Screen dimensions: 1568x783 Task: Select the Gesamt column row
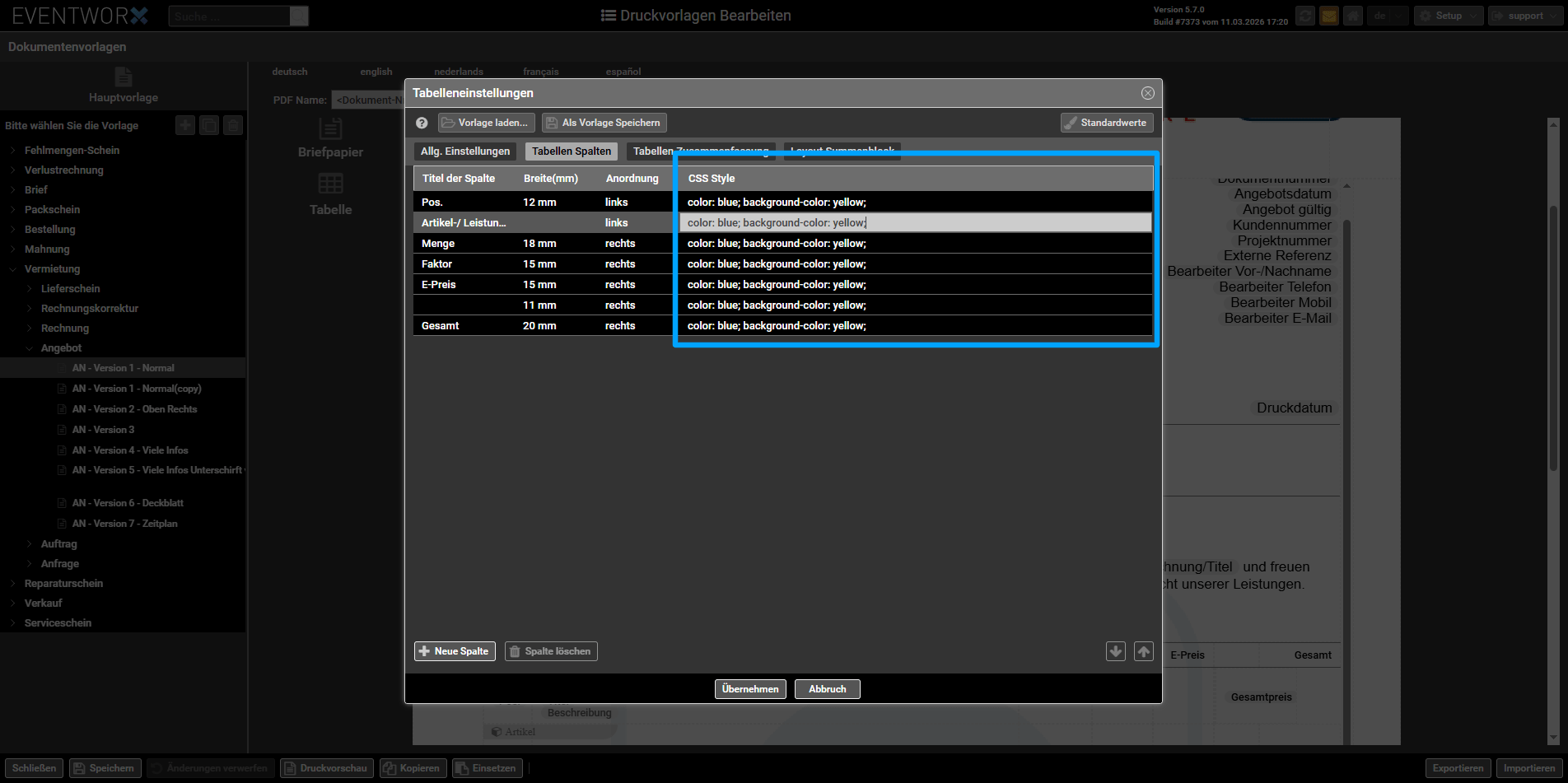point(441,326)
